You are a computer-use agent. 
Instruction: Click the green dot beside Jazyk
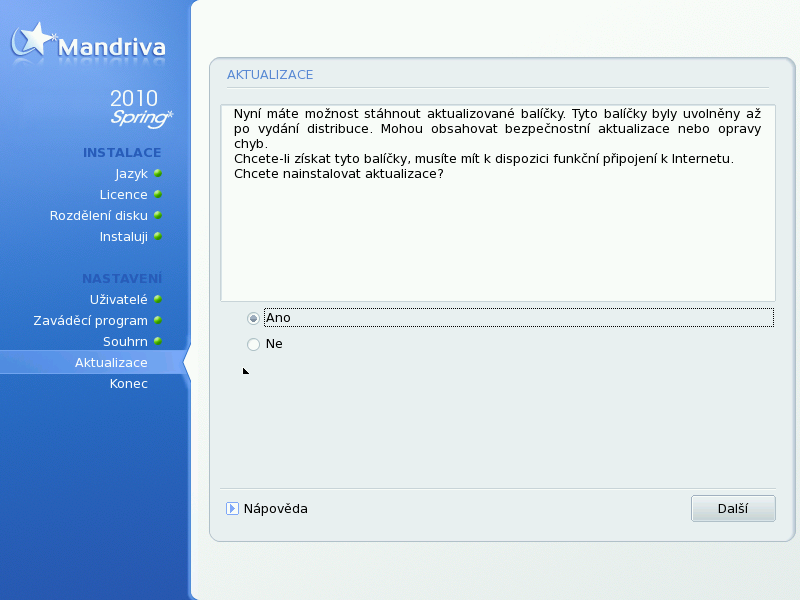tap(158, 173)
